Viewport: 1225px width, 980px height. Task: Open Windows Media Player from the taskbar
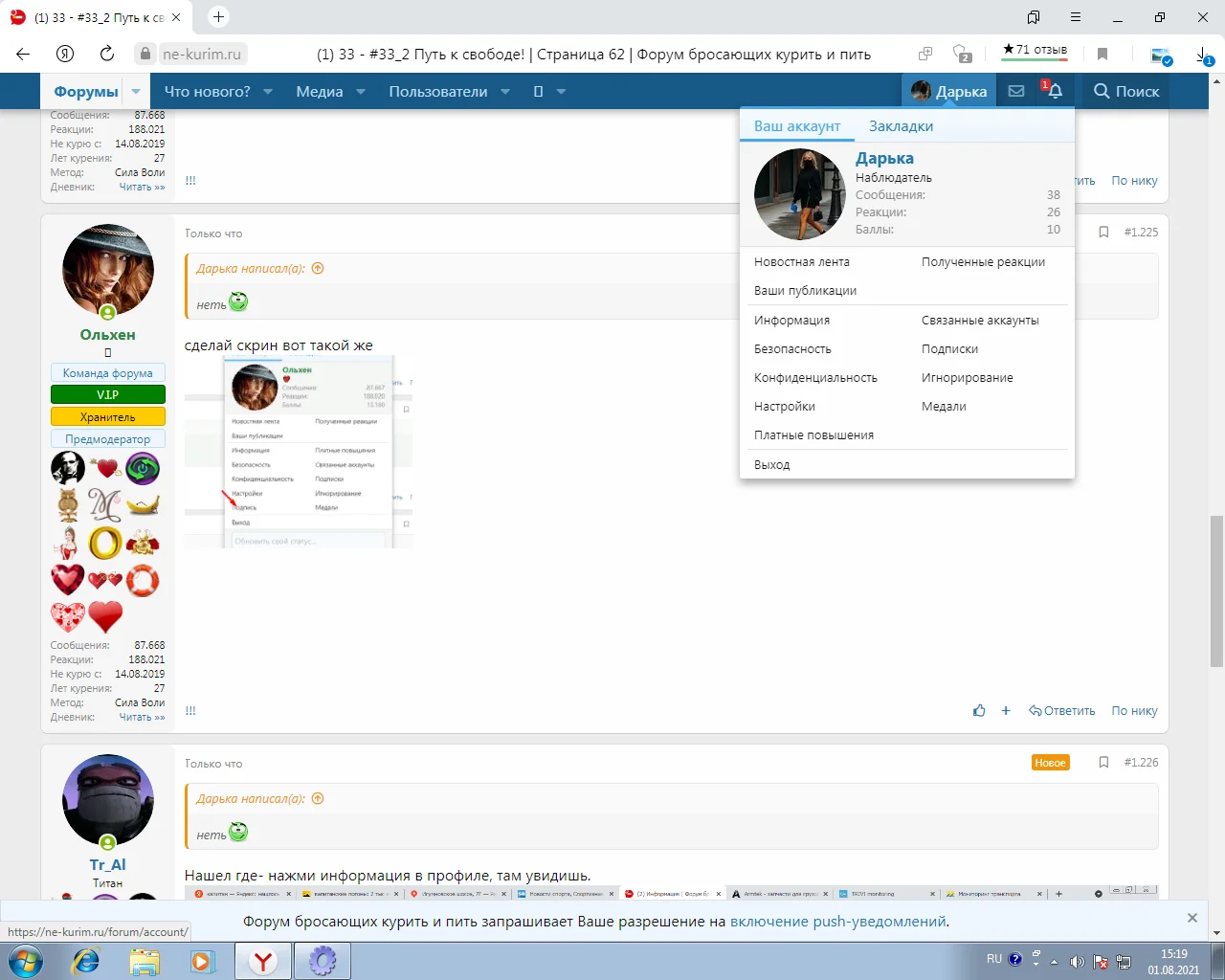tap(202, 961)
